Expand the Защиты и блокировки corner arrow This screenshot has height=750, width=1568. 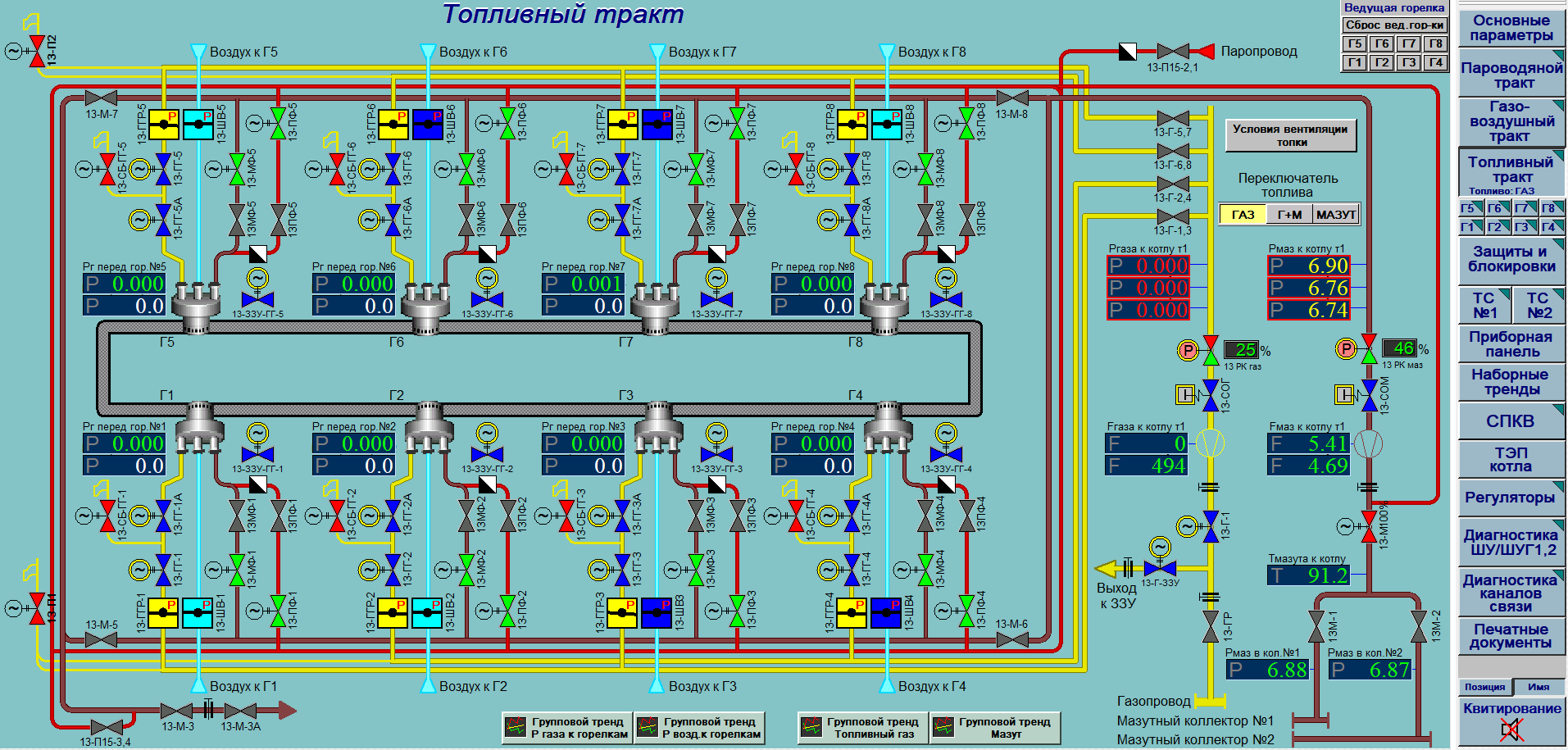tap(1557, 243)
